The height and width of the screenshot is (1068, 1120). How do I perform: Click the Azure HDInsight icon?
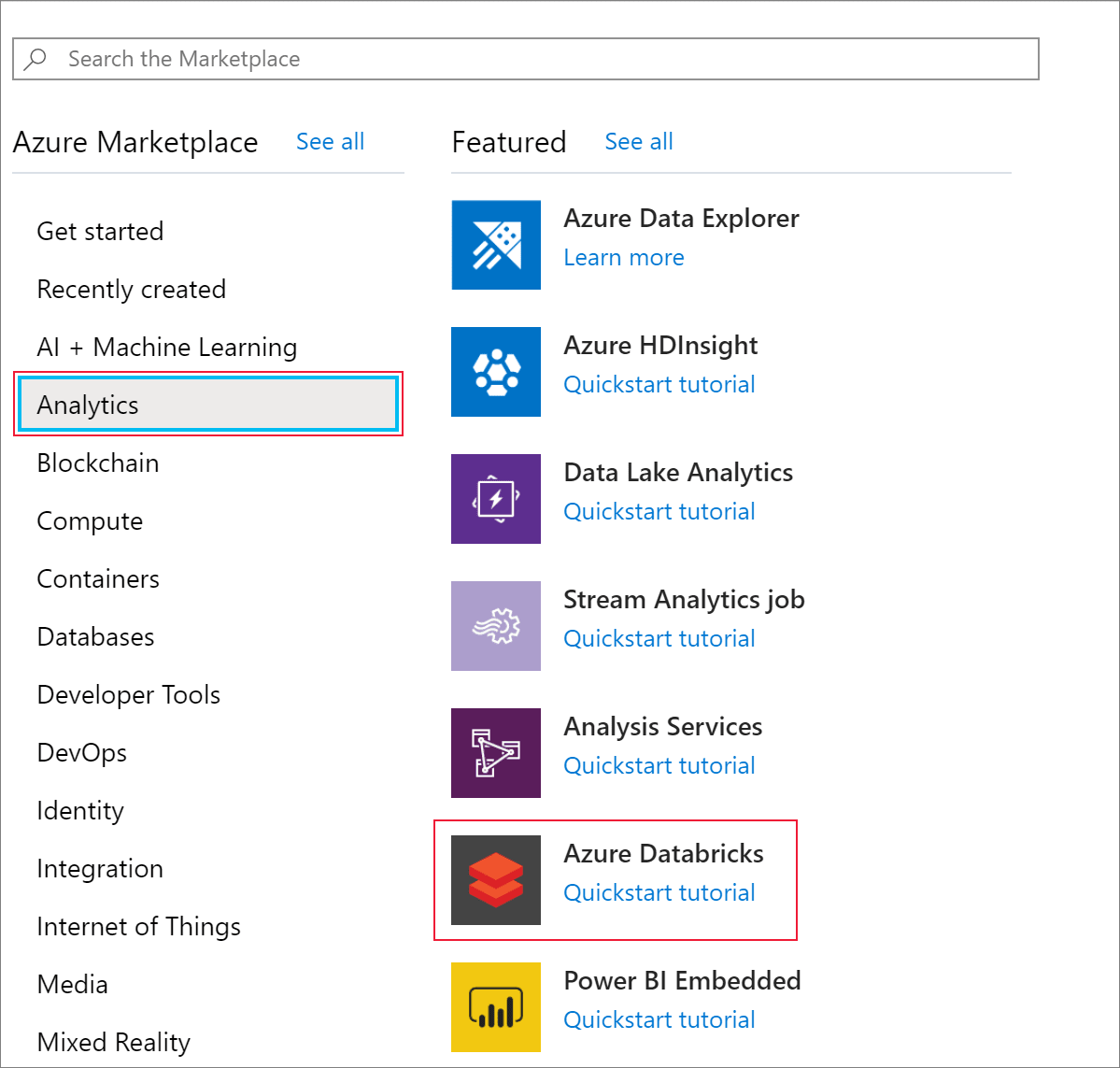coord(495,372)
